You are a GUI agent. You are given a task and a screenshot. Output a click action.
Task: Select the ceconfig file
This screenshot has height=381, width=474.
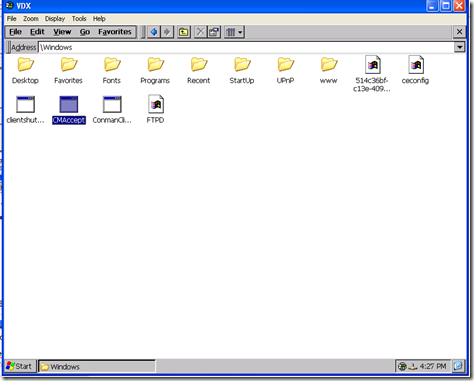coord(415,70)
